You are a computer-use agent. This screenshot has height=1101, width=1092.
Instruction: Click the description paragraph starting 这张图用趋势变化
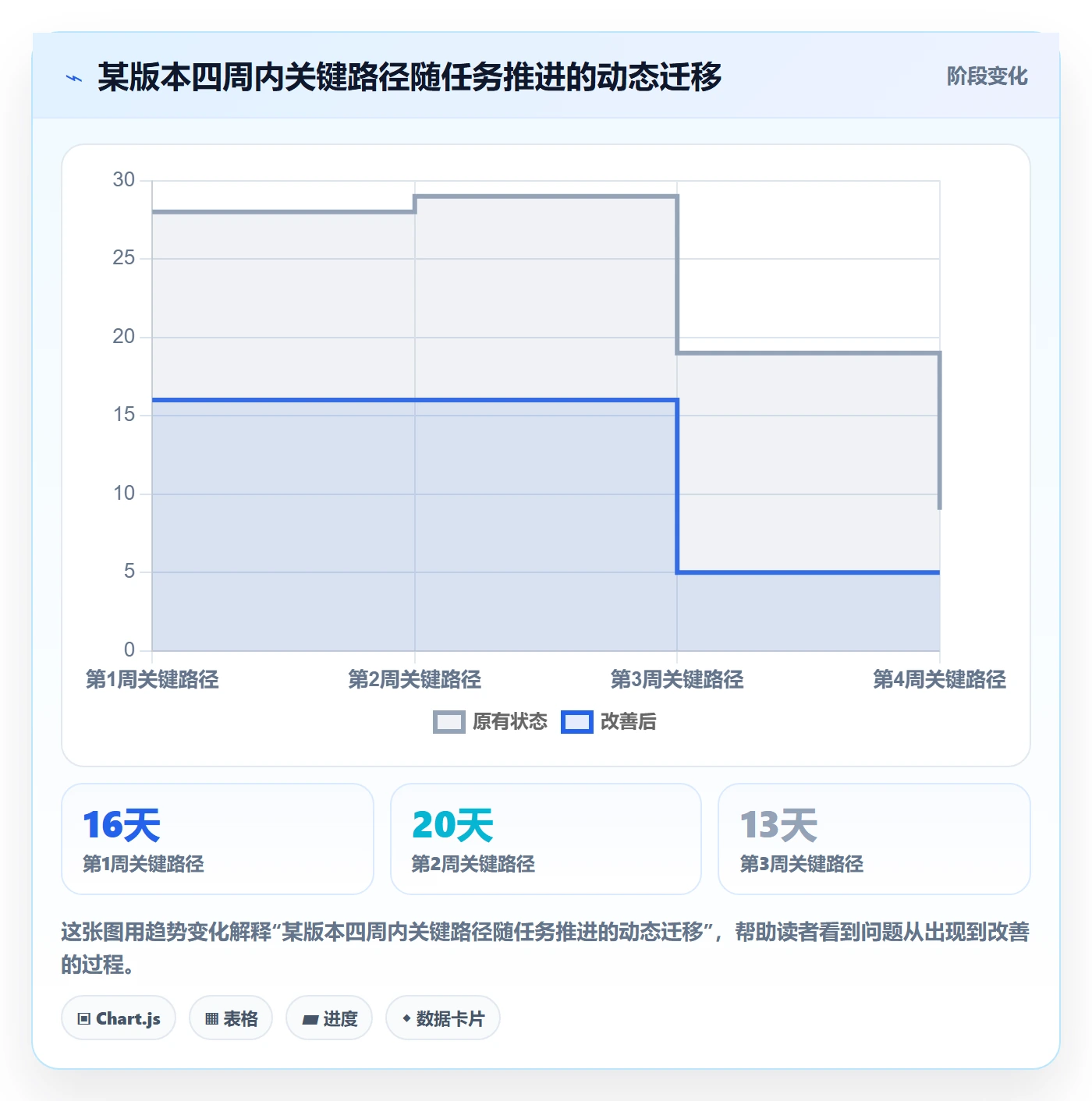click(x=546, y=948)
